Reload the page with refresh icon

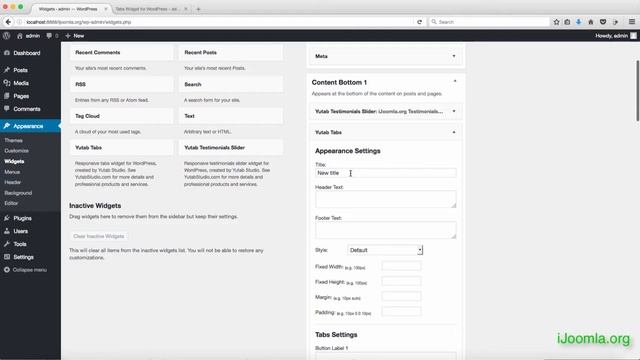point(419,22)
